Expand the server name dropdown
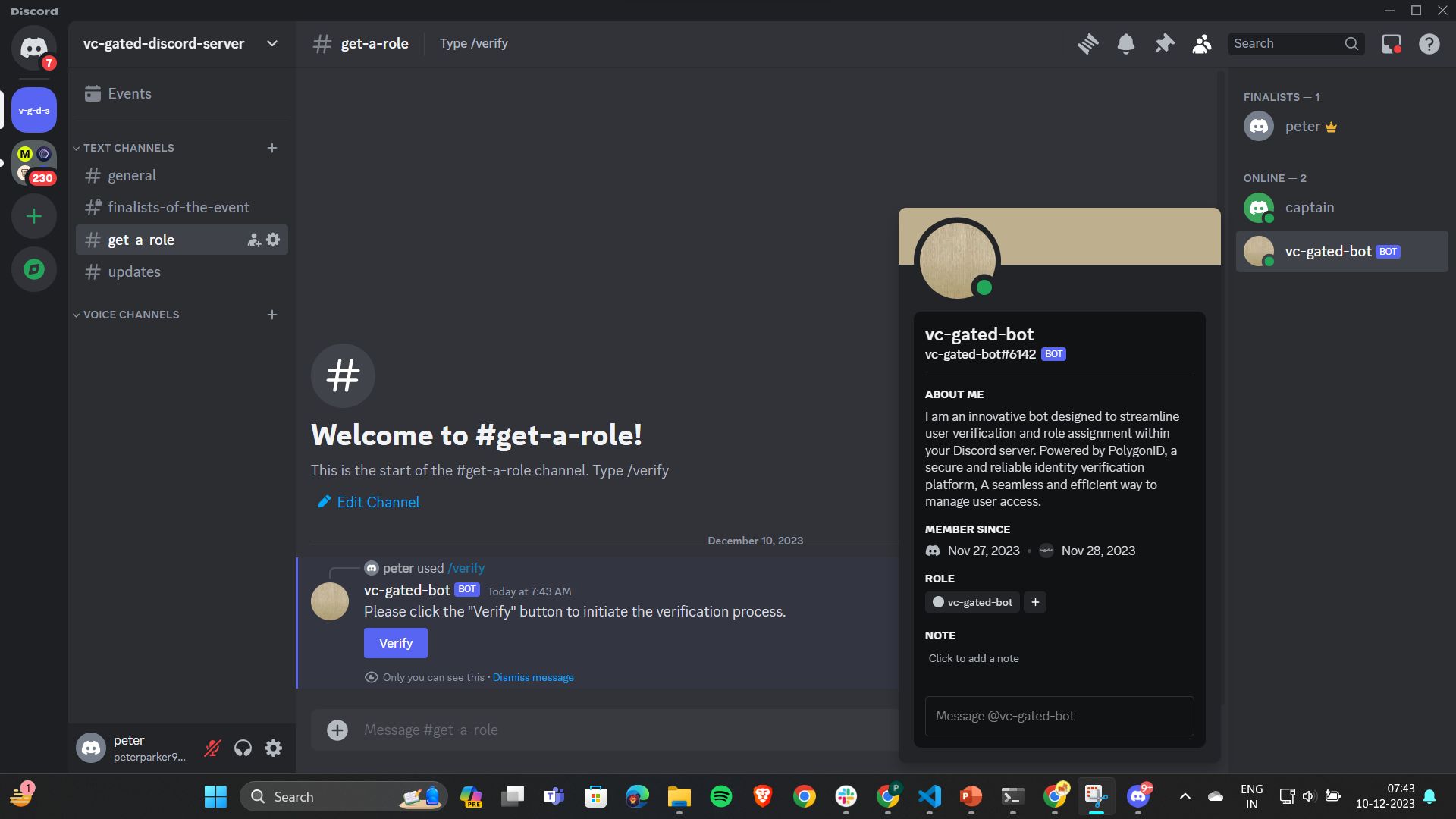Image resolution: width=1456 pixels, height=819 pixels. tap(272, 44)
